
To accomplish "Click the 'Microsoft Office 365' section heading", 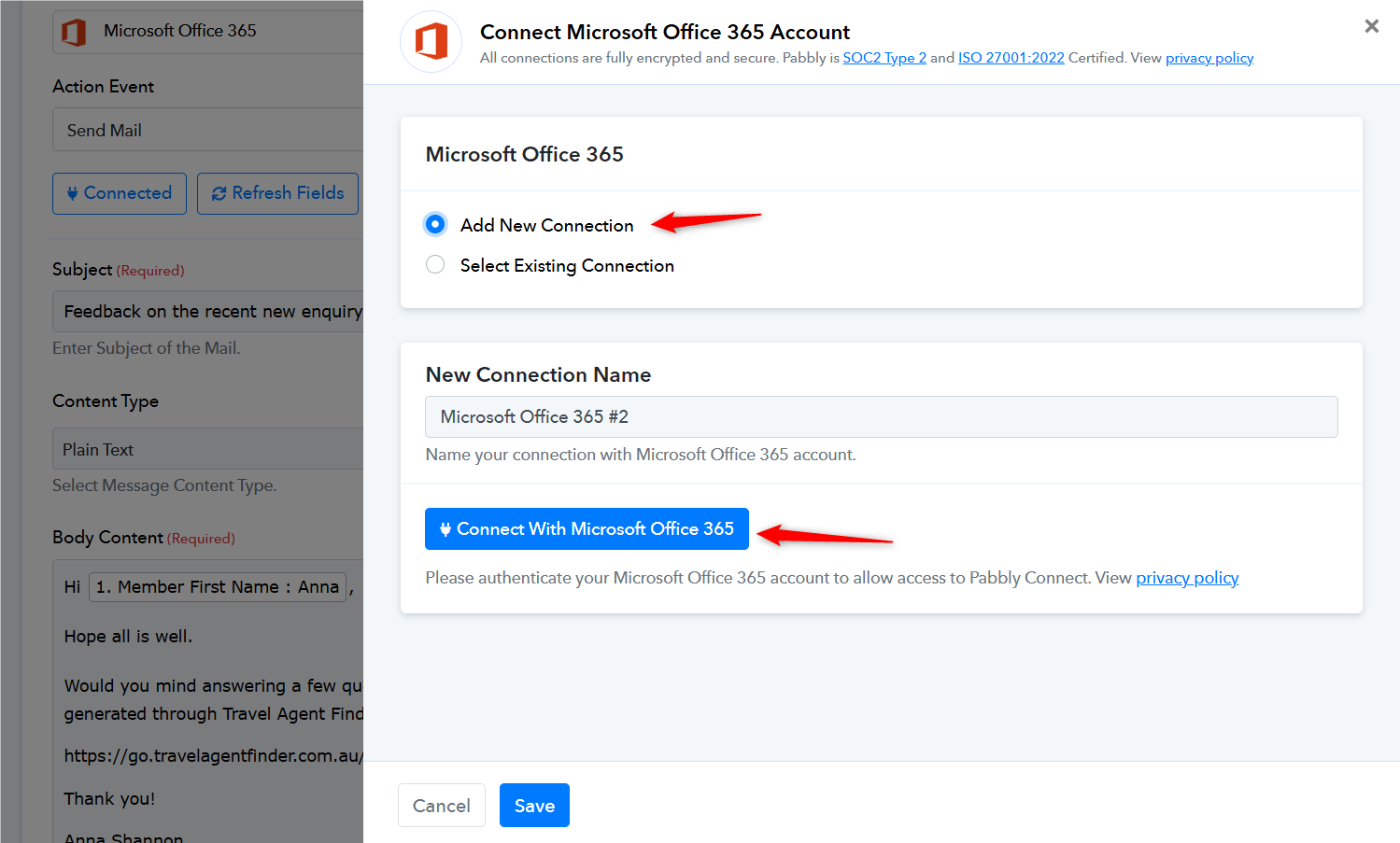I will [x=524, y=154].
